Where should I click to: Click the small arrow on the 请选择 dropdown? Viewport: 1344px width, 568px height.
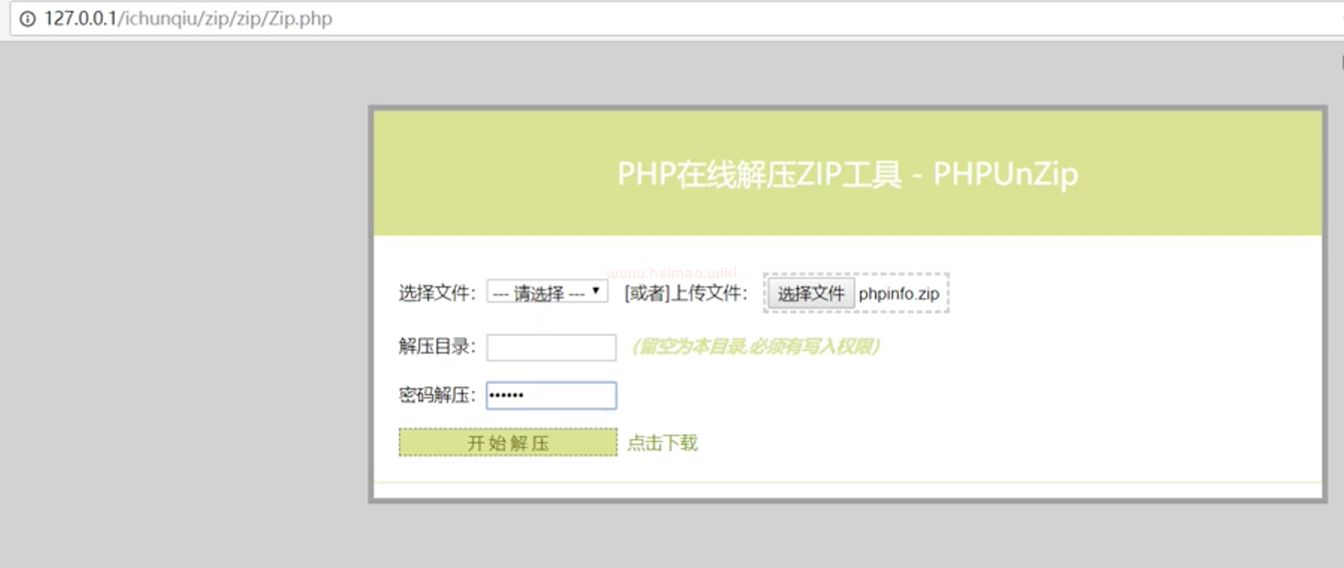pyautogui.click(x=596, y=291)
